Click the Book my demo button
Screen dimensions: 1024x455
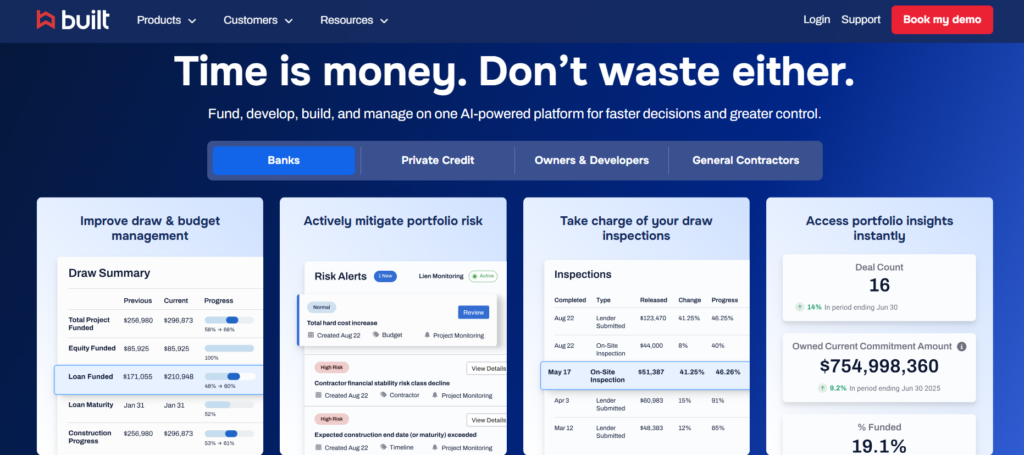click(x=942, y=20)
